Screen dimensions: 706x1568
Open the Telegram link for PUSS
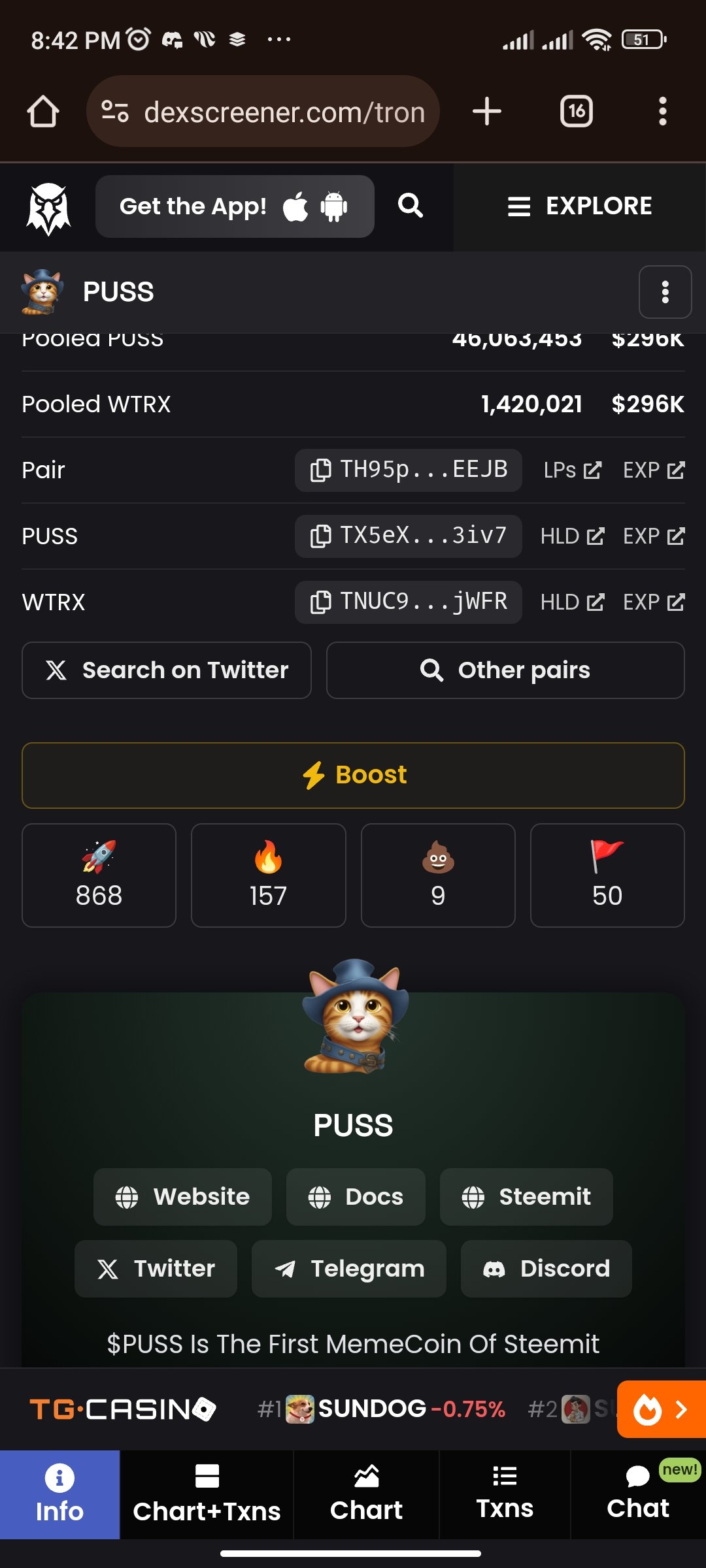point(349,1269)
